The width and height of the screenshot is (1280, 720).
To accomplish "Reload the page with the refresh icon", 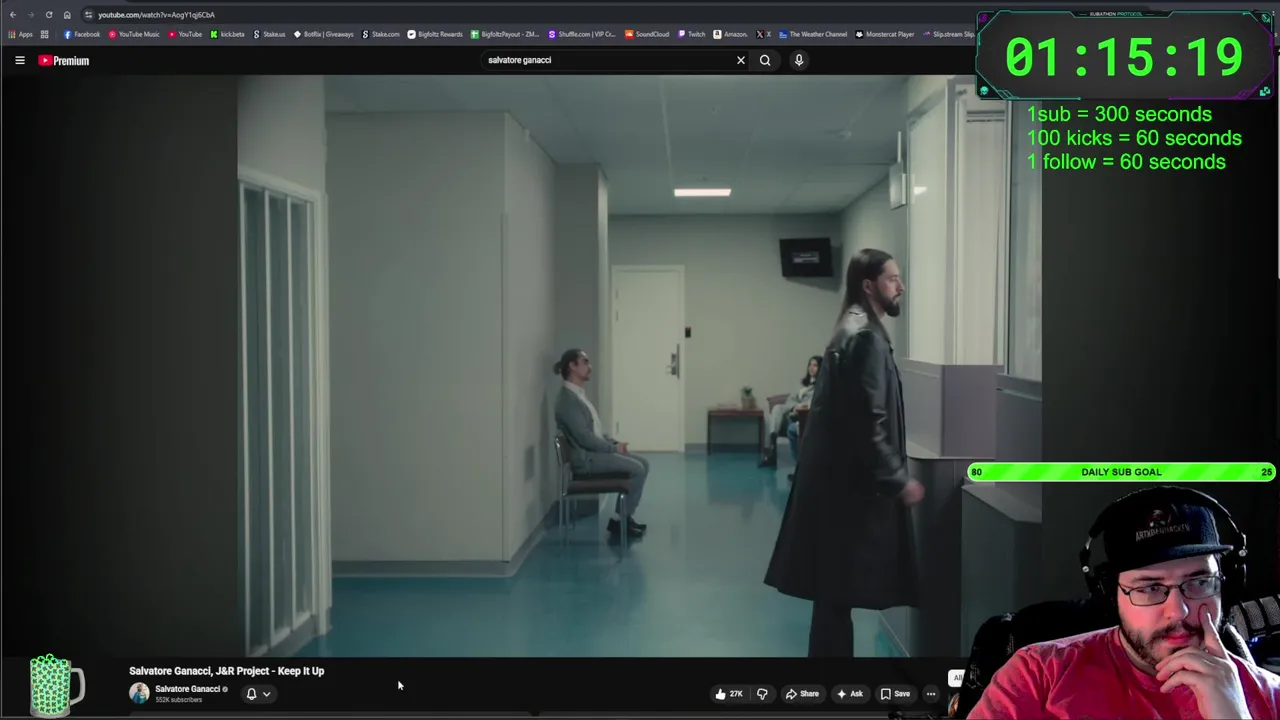I will [x=48, y=15].
